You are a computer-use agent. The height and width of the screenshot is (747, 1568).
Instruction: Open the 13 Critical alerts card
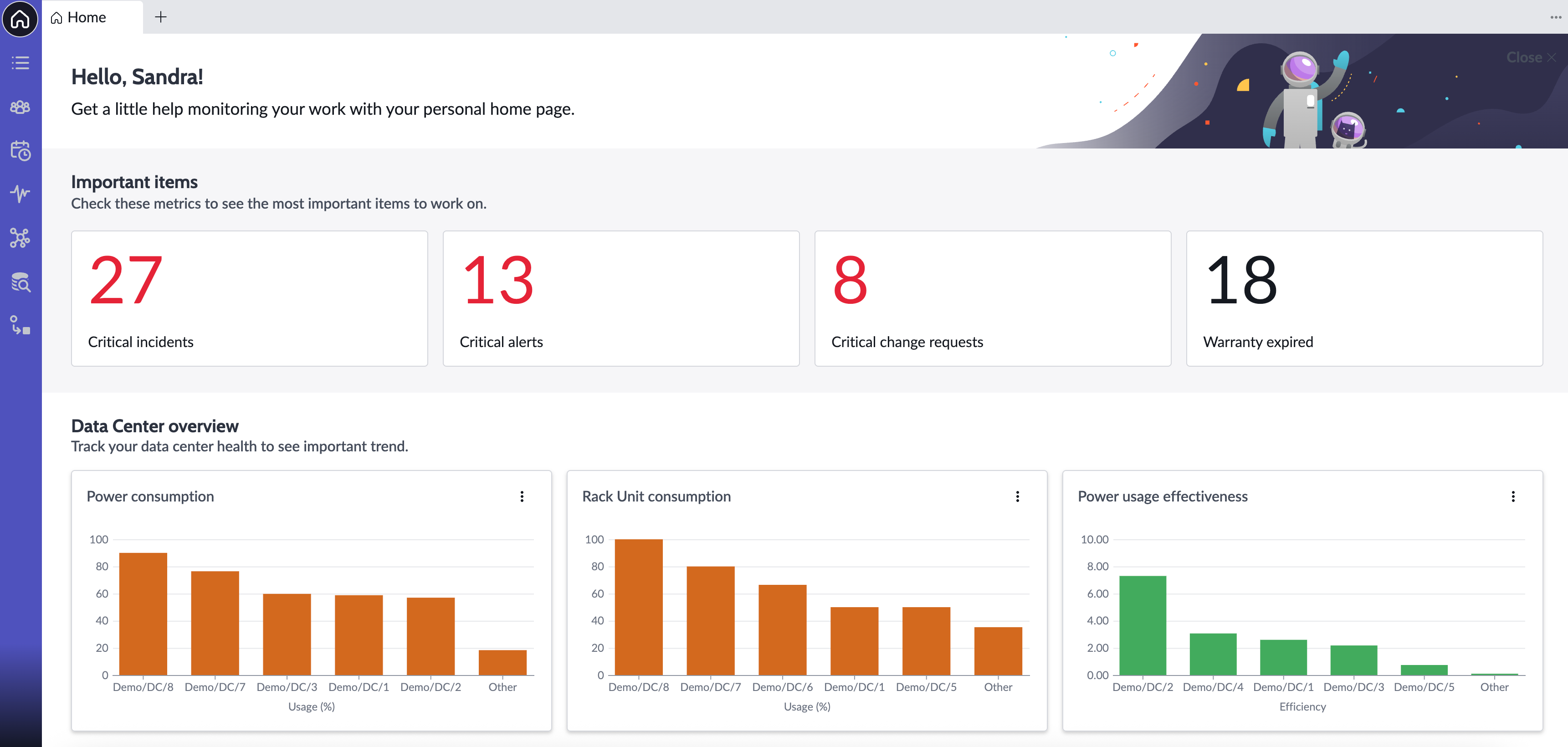point(621,298)
